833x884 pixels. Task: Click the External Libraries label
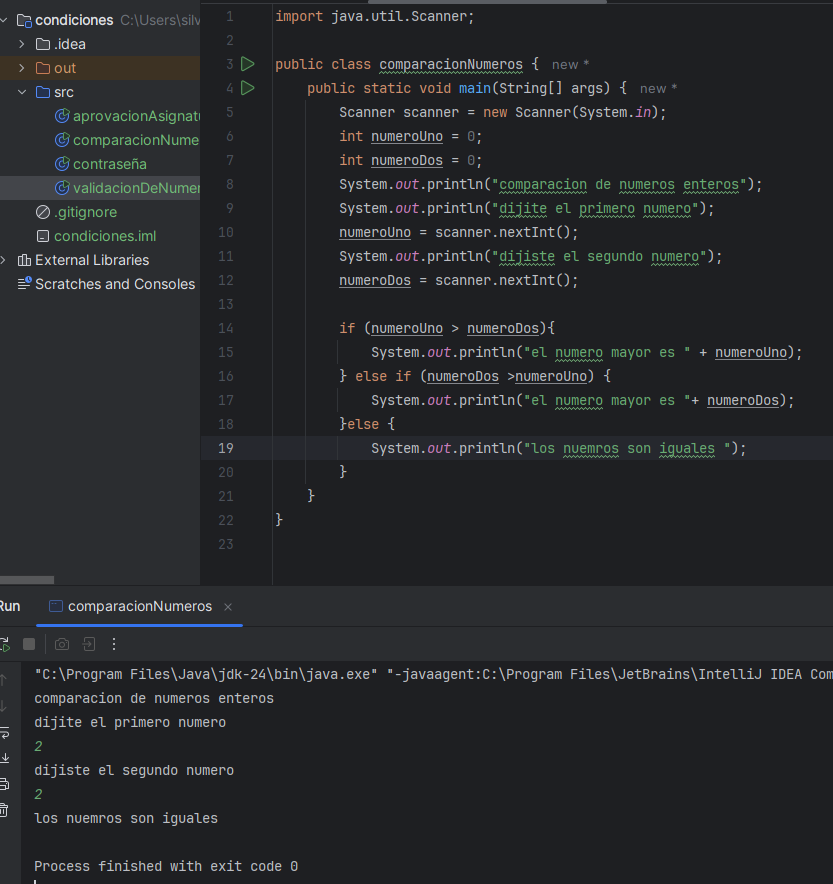pyautogui.click(x=92, y=260)
